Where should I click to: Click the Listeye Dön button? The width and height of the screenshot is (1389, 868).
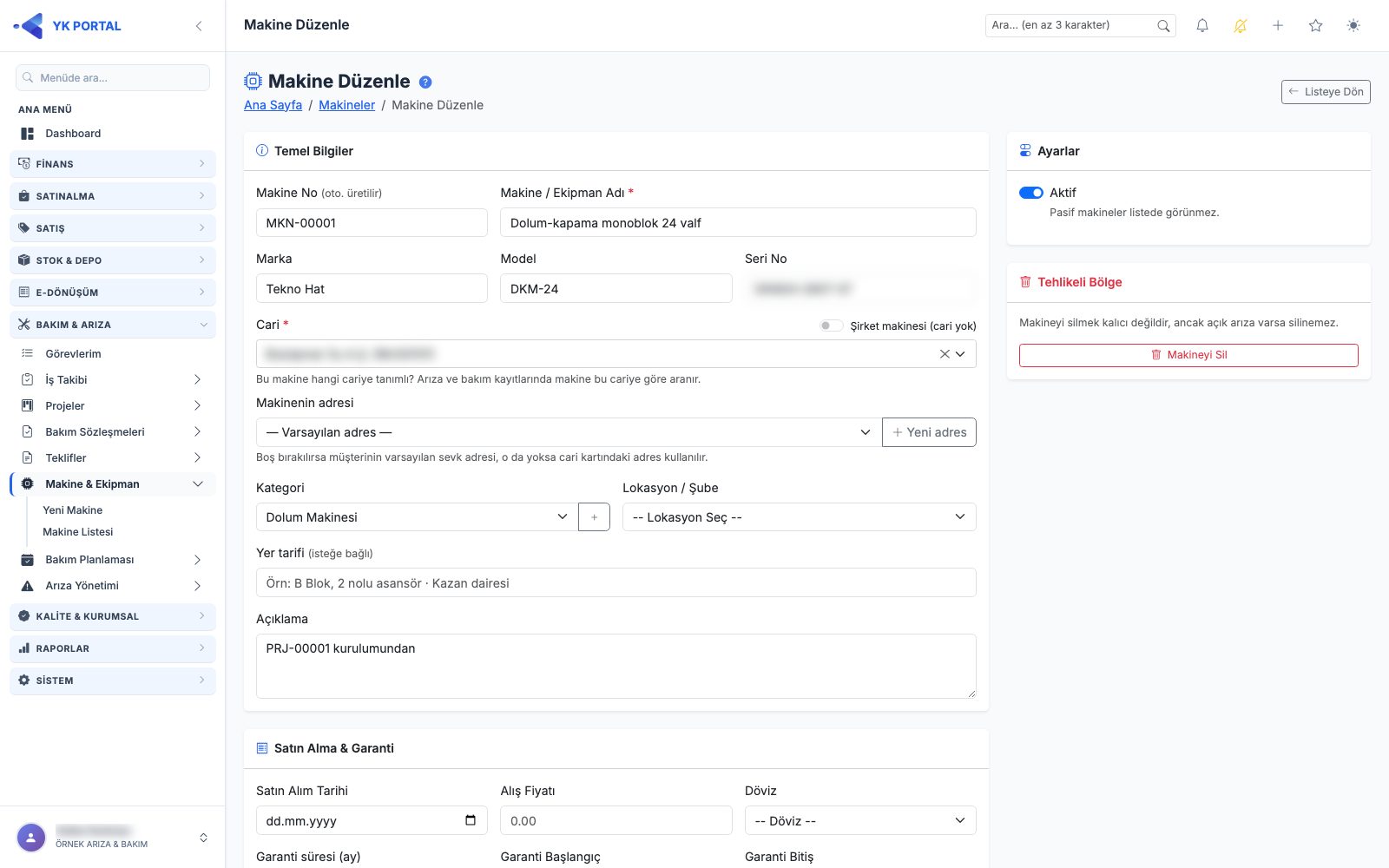click(1326, 92)
